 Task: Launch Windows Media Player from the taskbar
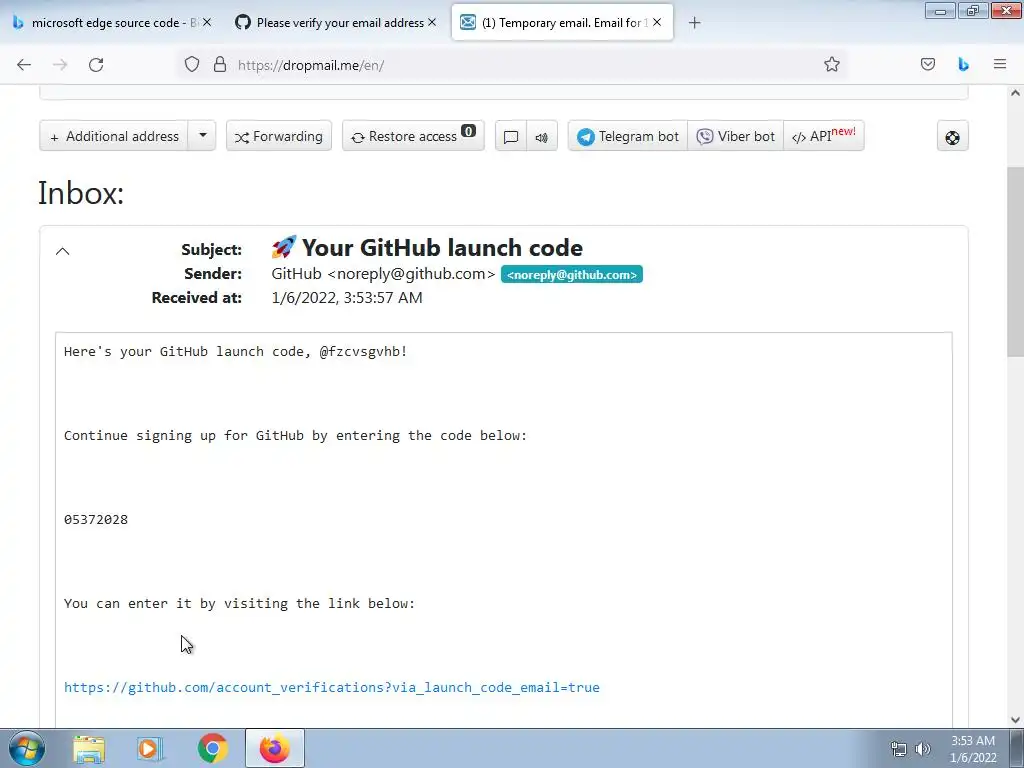150,748
